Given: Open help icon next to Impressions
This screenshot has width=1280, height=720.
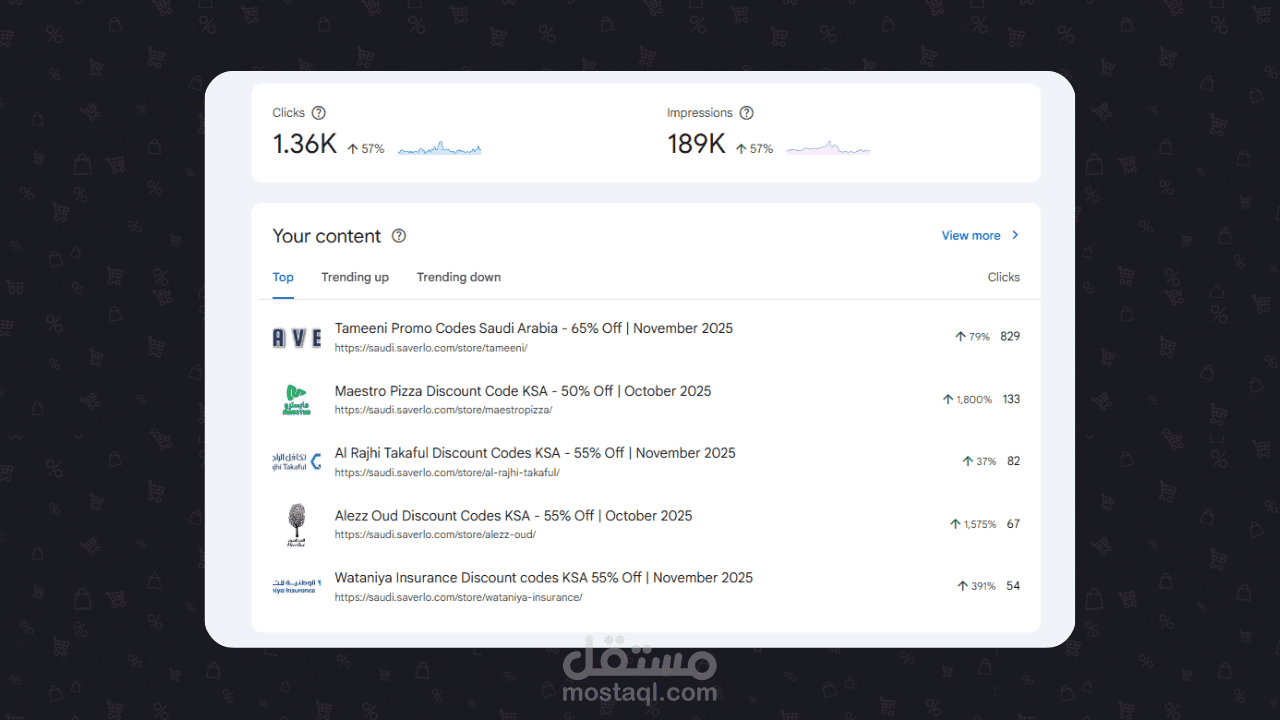Looking at the screenshot, I should [x=746, y=113].
